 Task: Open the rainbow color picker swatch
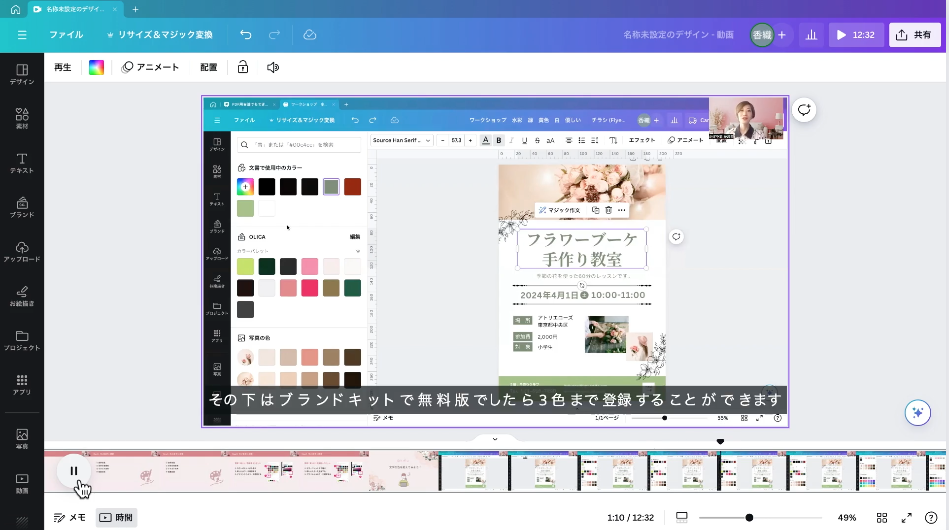coord(96,67)
